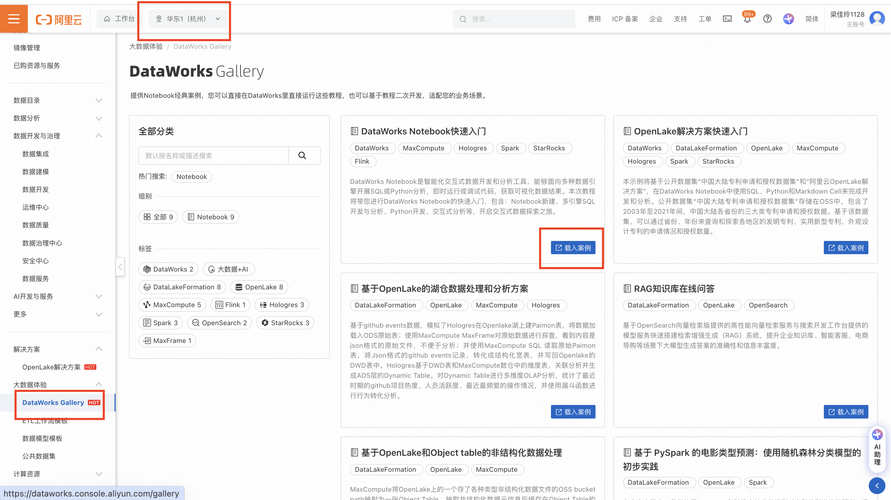Filter by 大数据+AI tag

[x=228, y=269]
